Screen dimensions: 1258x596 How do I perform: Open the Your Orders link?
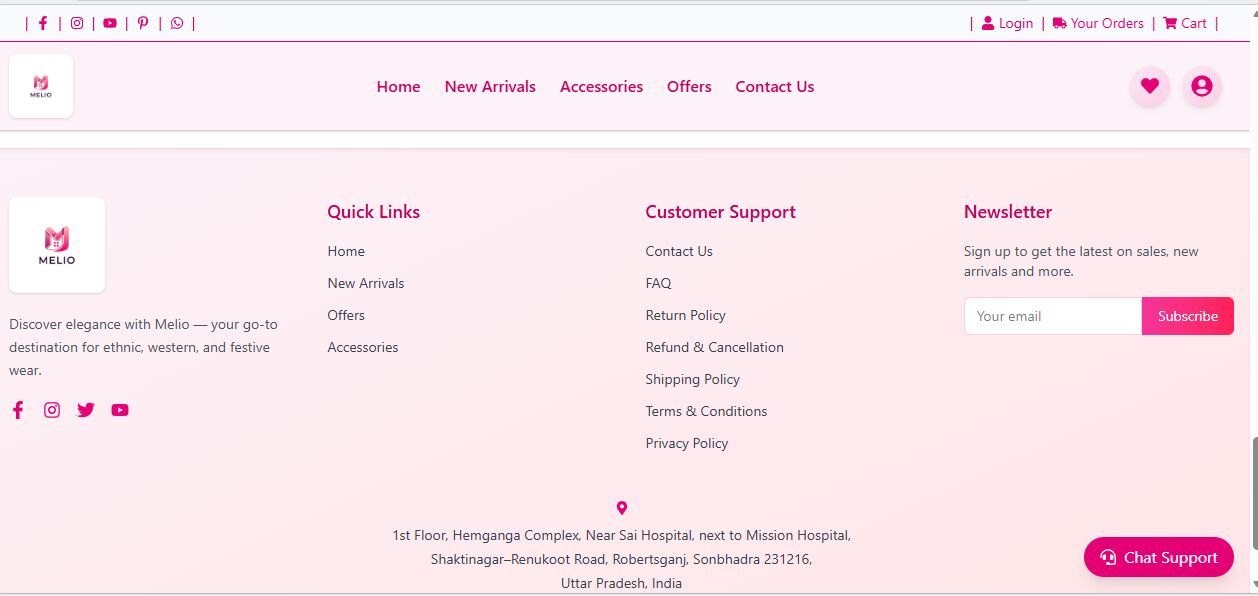click(x=1098, y=23)
